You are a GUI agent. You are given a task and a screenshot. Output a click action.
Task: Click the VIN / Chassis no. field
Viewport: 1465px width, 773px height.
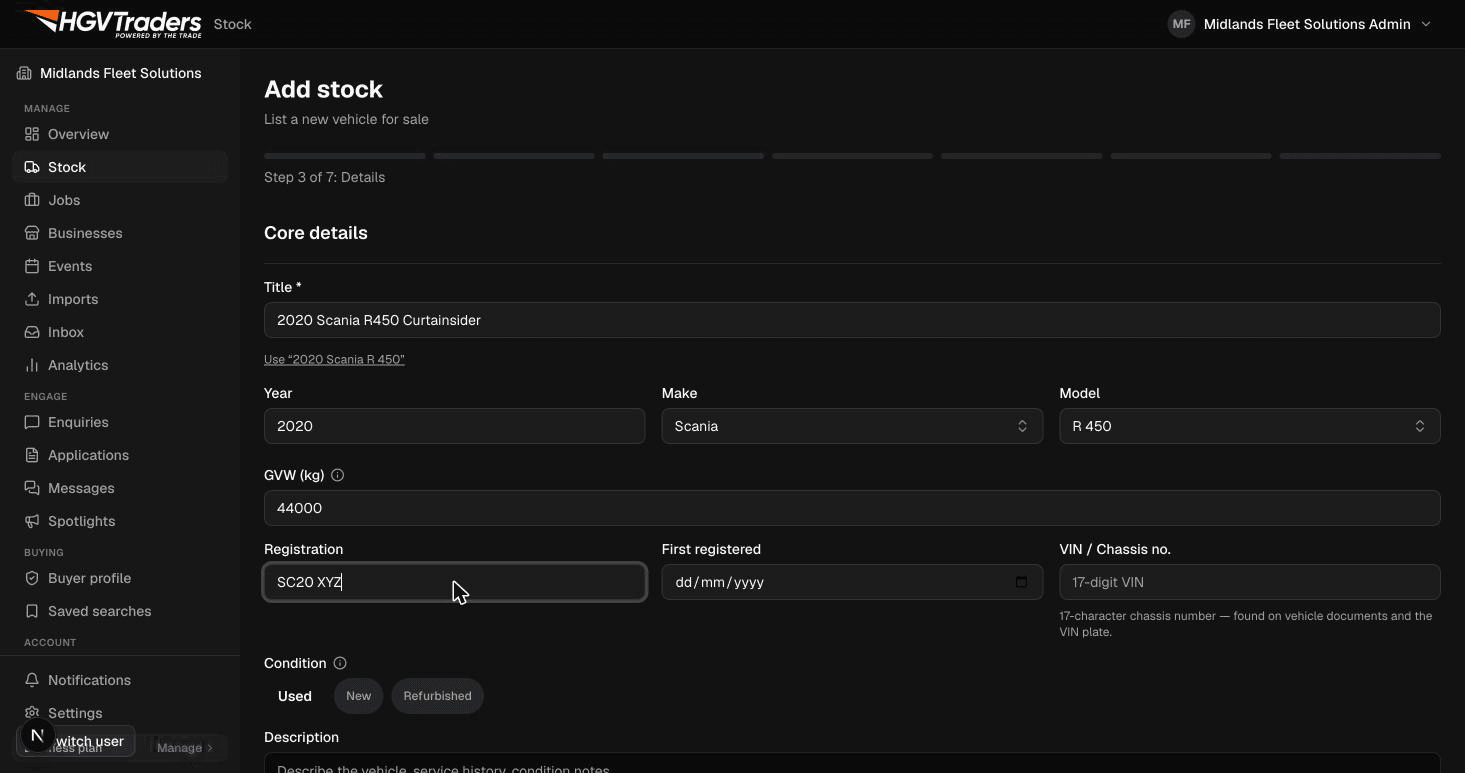(1250, 582)
